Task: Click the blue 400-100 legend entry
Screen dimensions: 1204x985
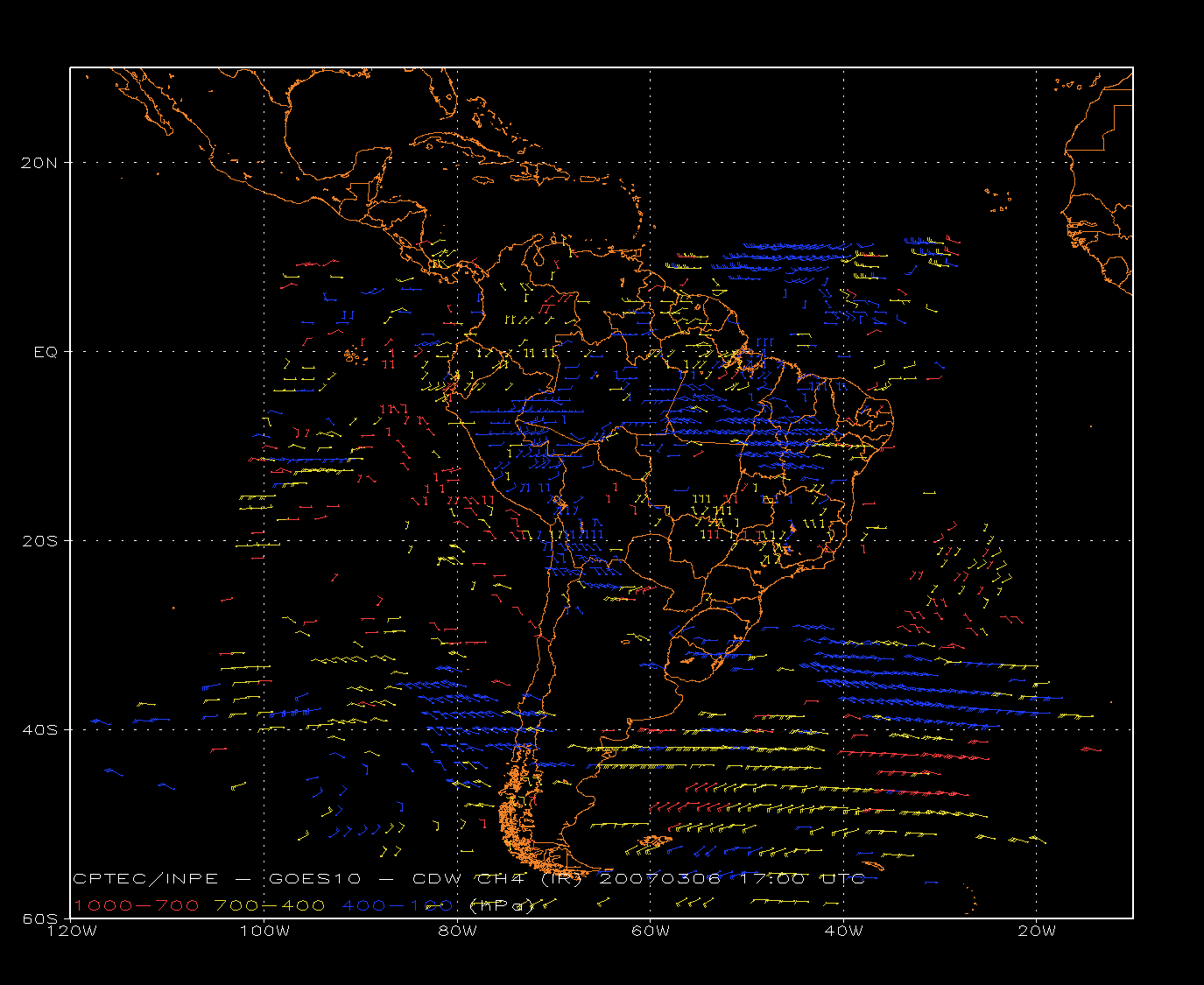Action: click(397, 905)
